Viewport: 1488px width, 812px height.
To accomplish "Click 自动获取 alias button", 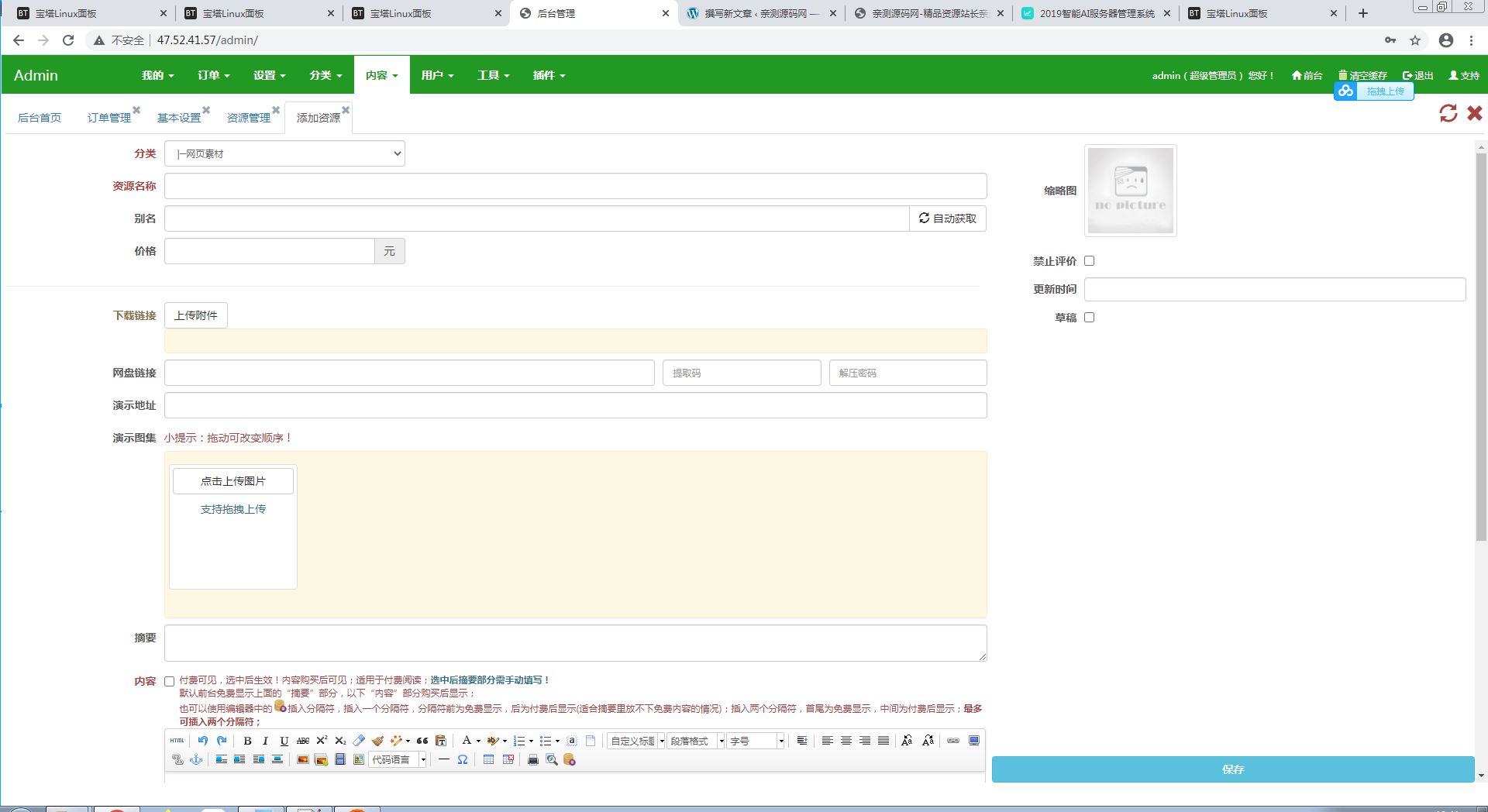I will [947, 218].
